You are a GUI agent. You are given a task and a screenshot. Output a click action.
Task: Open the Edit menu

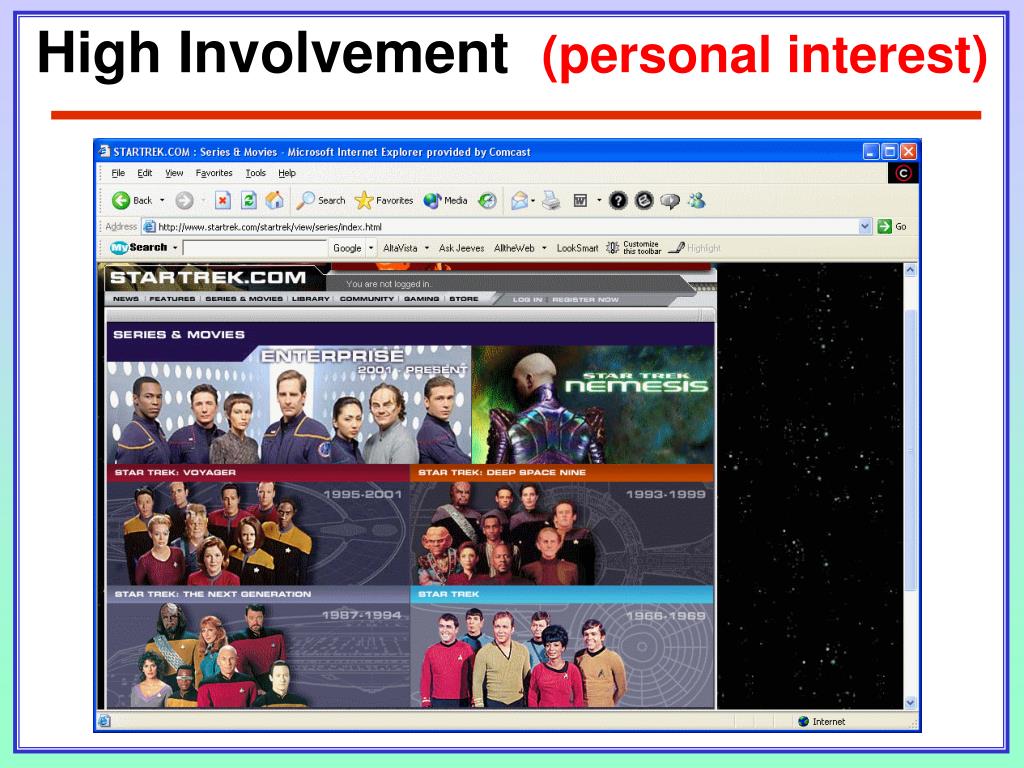click(x=144, y=173)
